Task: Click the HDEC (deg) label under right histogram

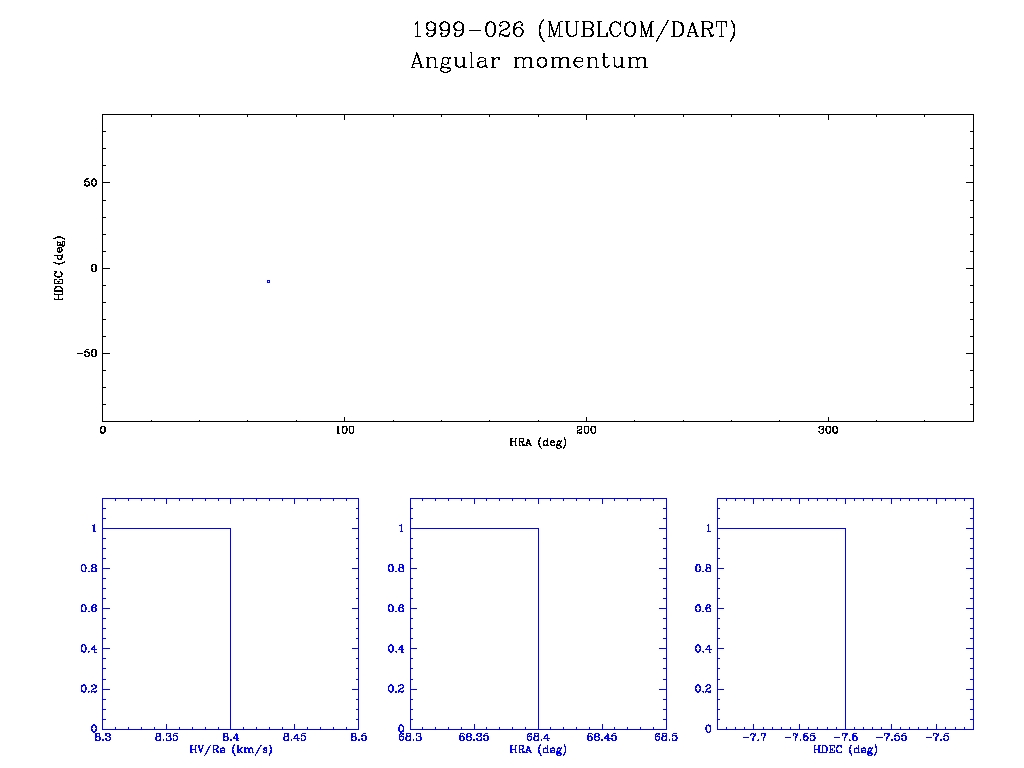Action: [x=845, y=749]
